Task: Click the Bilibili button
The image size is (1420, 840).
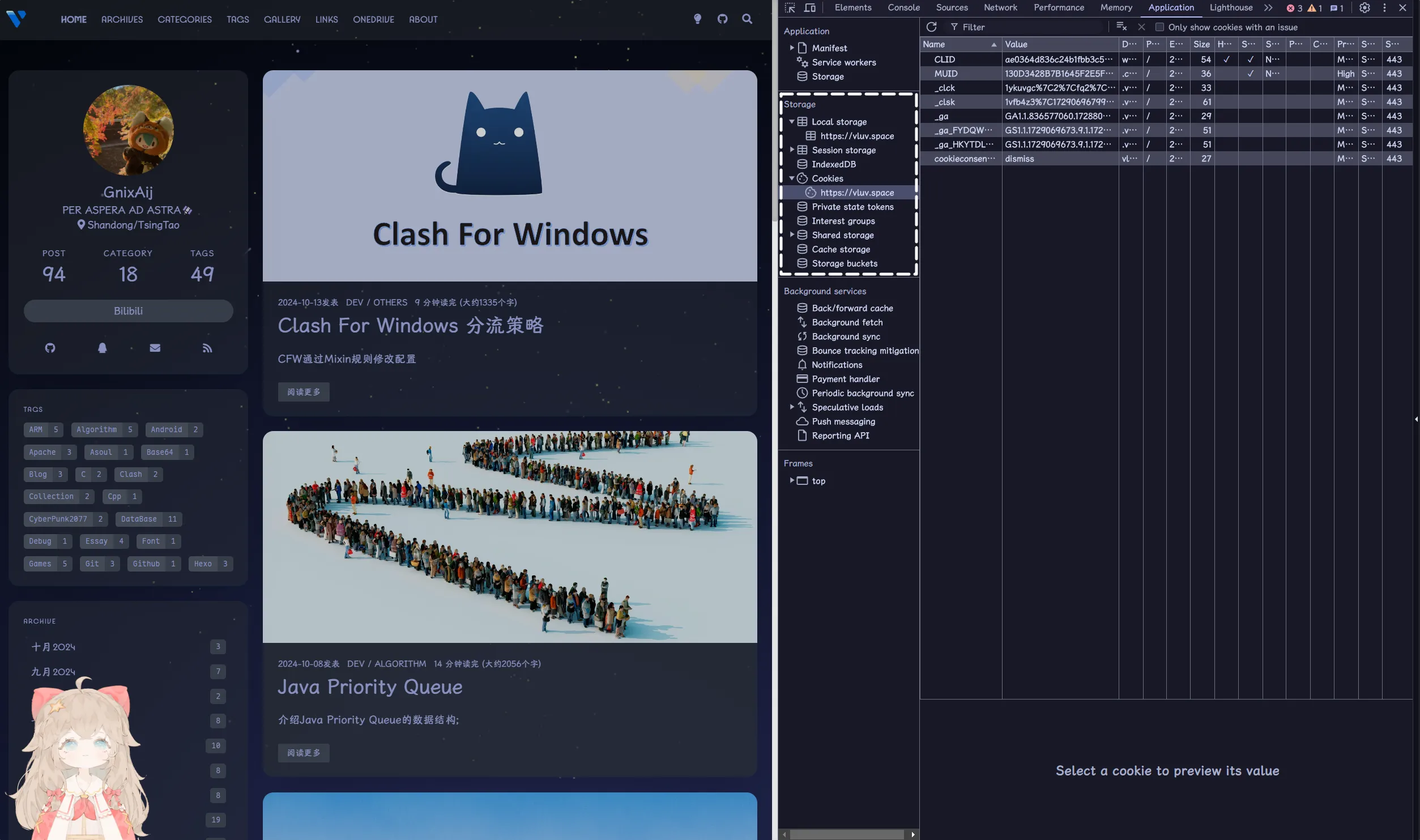Action: pos(129,311)
